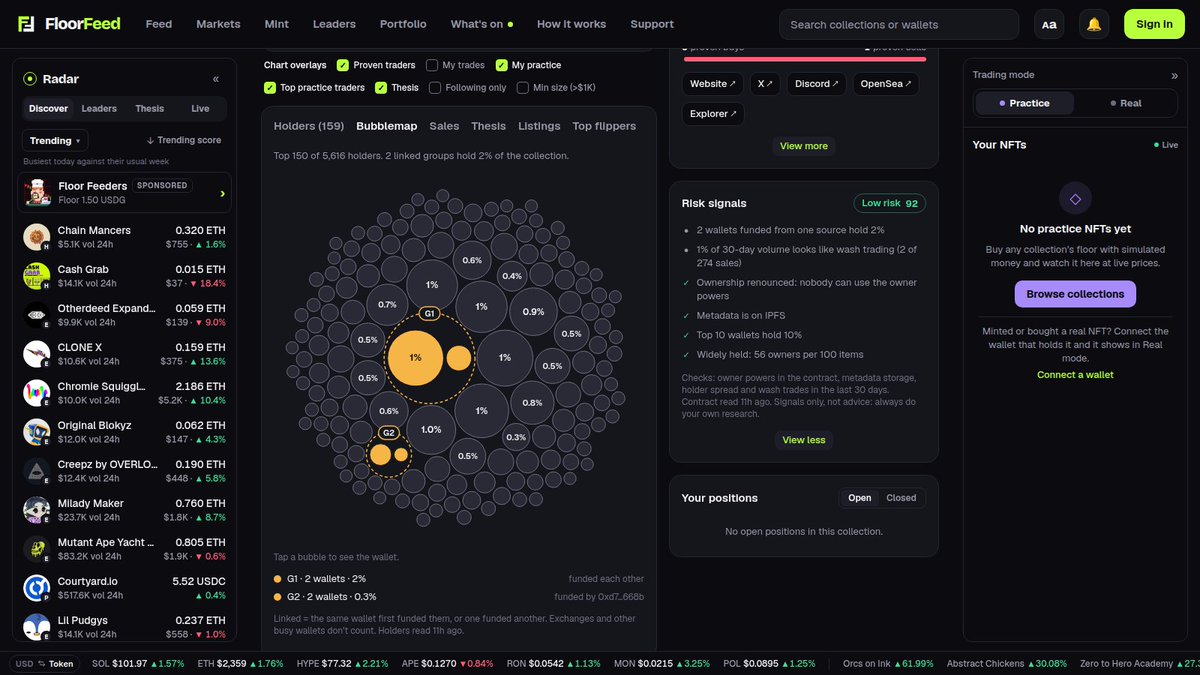Click the red proven buys bar
Screen dimensions: 1200x675
pyautogui.click(x=804, y=59)
